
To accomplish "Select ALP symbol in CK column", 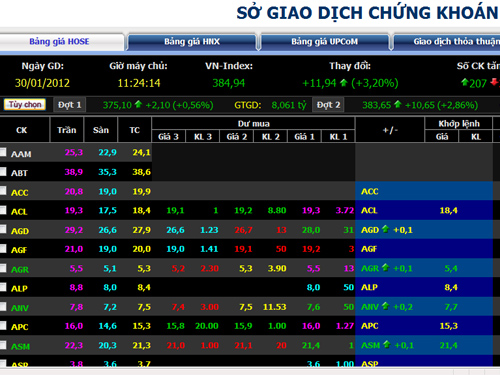I will pyautogui.click(x=19, y=289).
